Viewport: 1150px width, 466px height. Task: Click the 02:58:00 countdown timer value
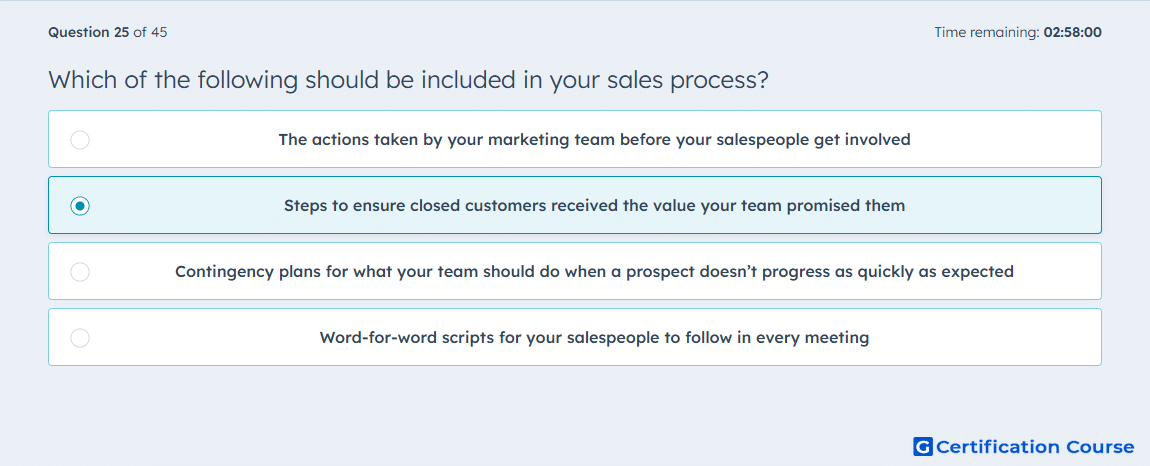click(1072, 32)
